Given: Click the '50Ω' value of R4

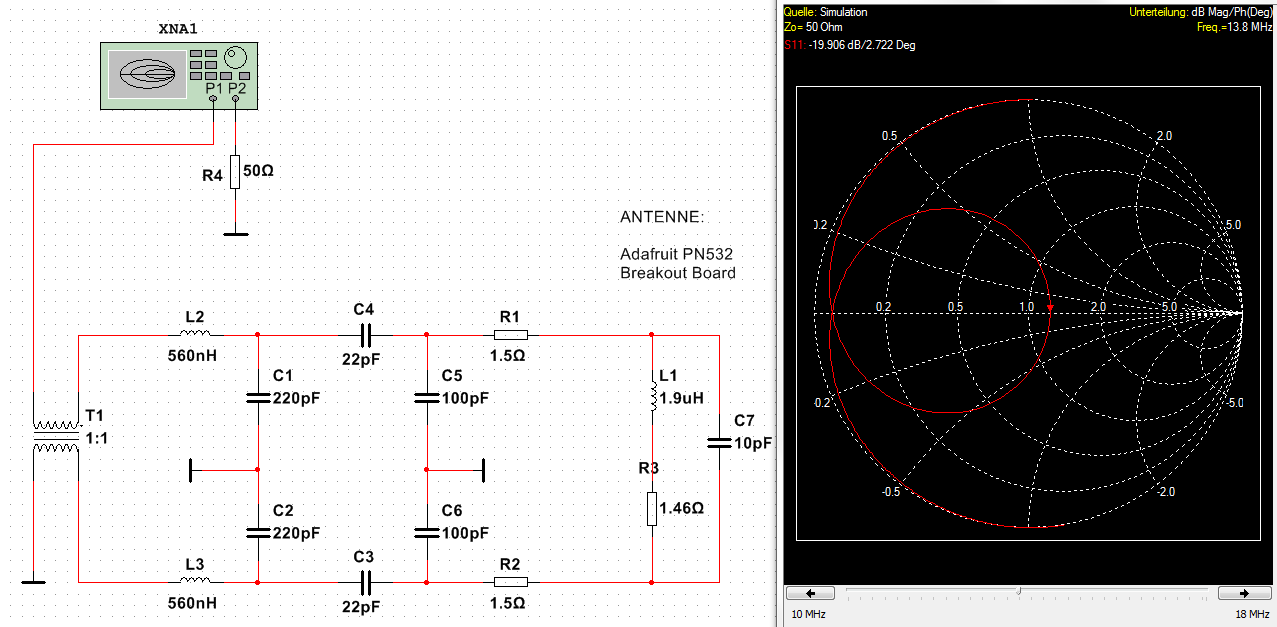Looking at the screenshot, I should click(x=258, y=172).
